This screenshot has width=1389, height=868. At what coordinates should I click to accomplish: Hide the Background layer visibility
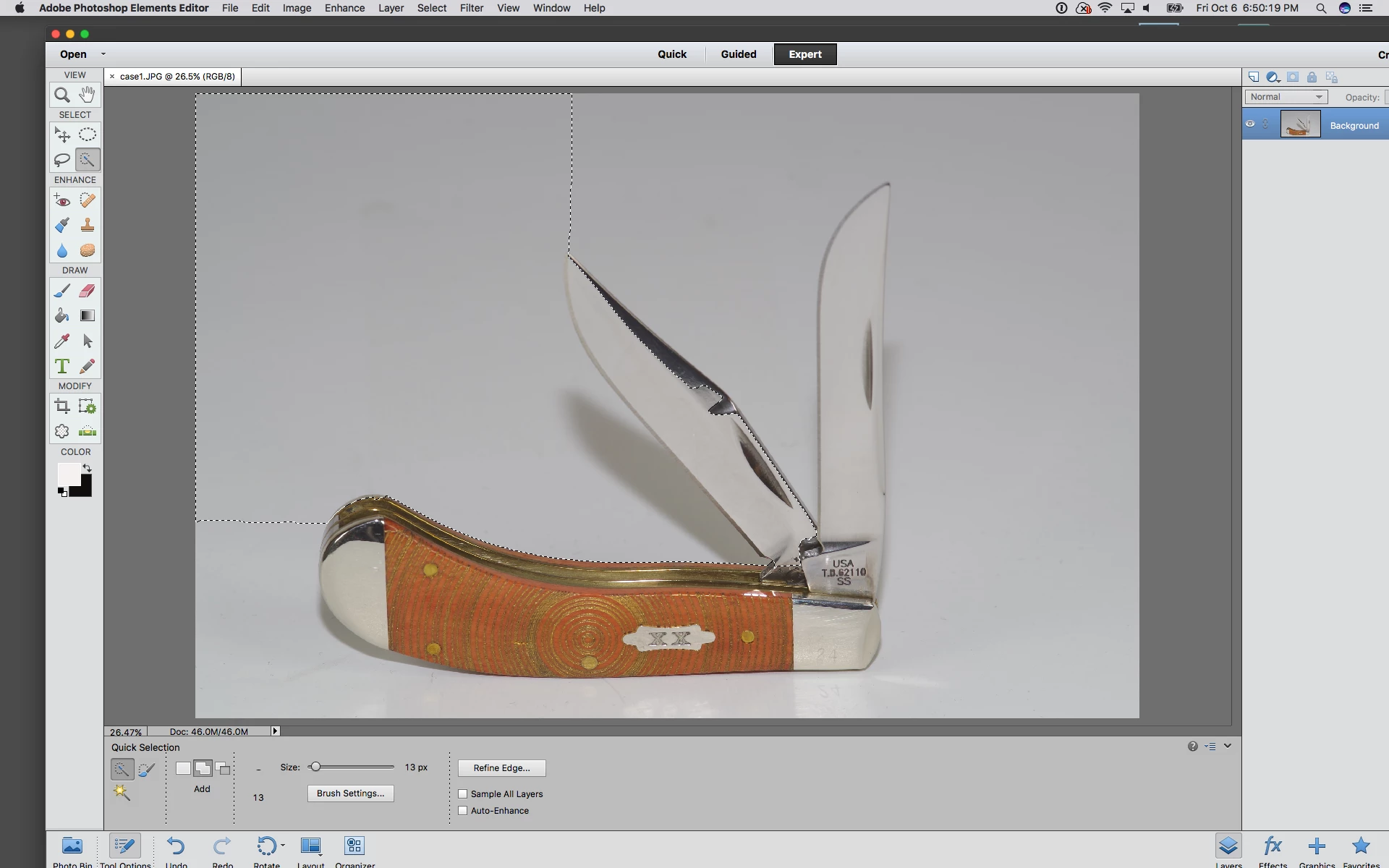[x=1250, y=124]
